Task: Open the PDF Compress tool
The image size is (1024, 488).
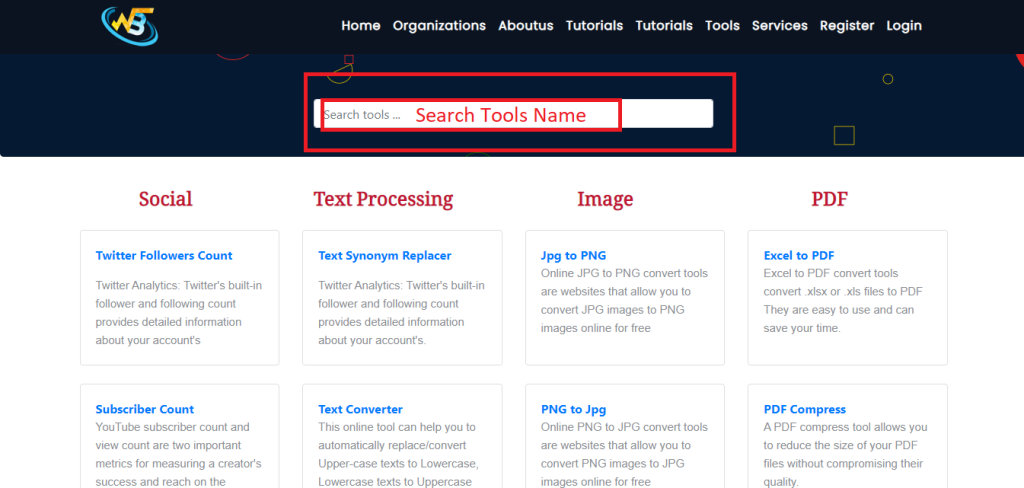Action: point(805,410)
